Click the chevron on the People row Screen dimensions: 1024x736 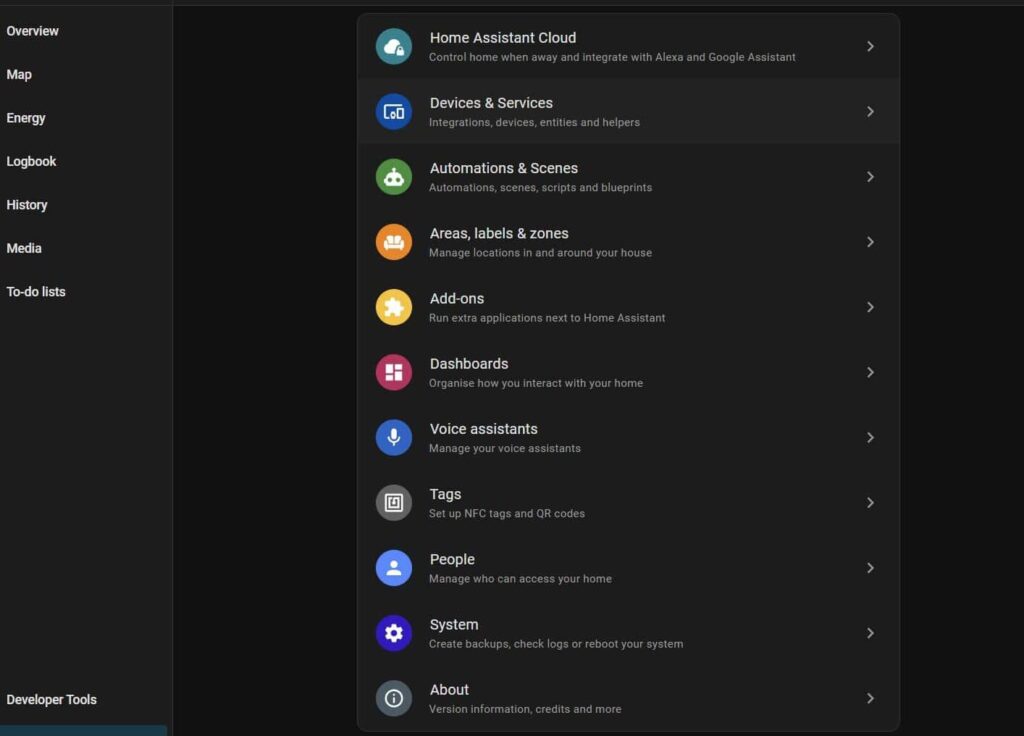pos(871,568)
